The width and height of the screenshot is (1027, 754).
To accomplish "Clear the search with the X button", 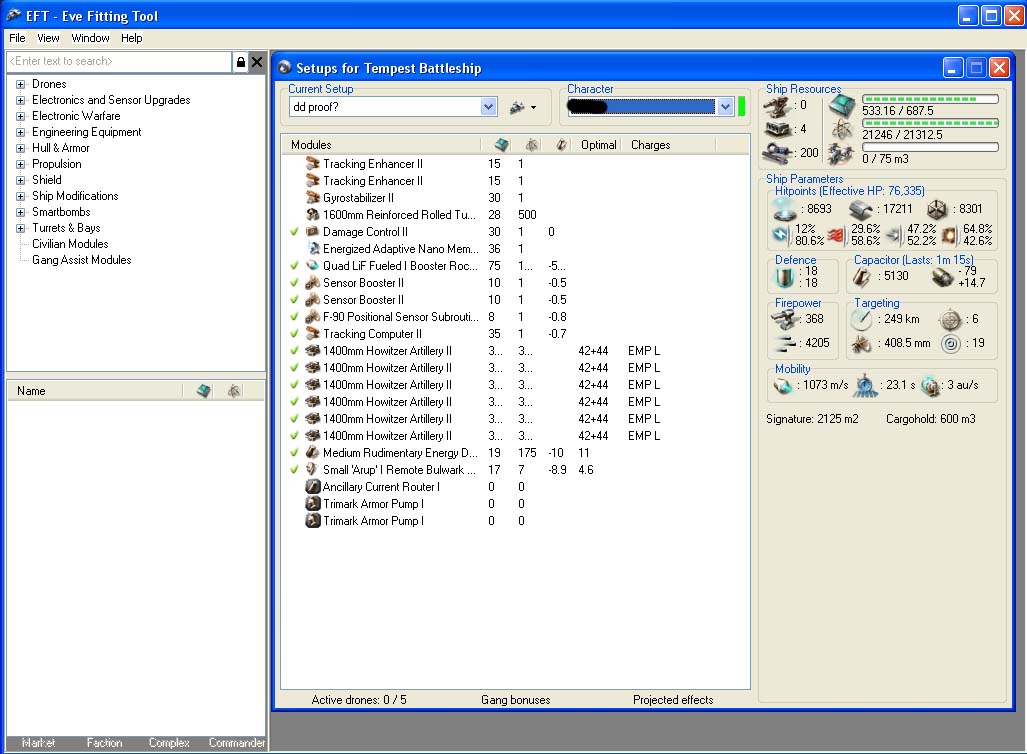I will point(257,62).
